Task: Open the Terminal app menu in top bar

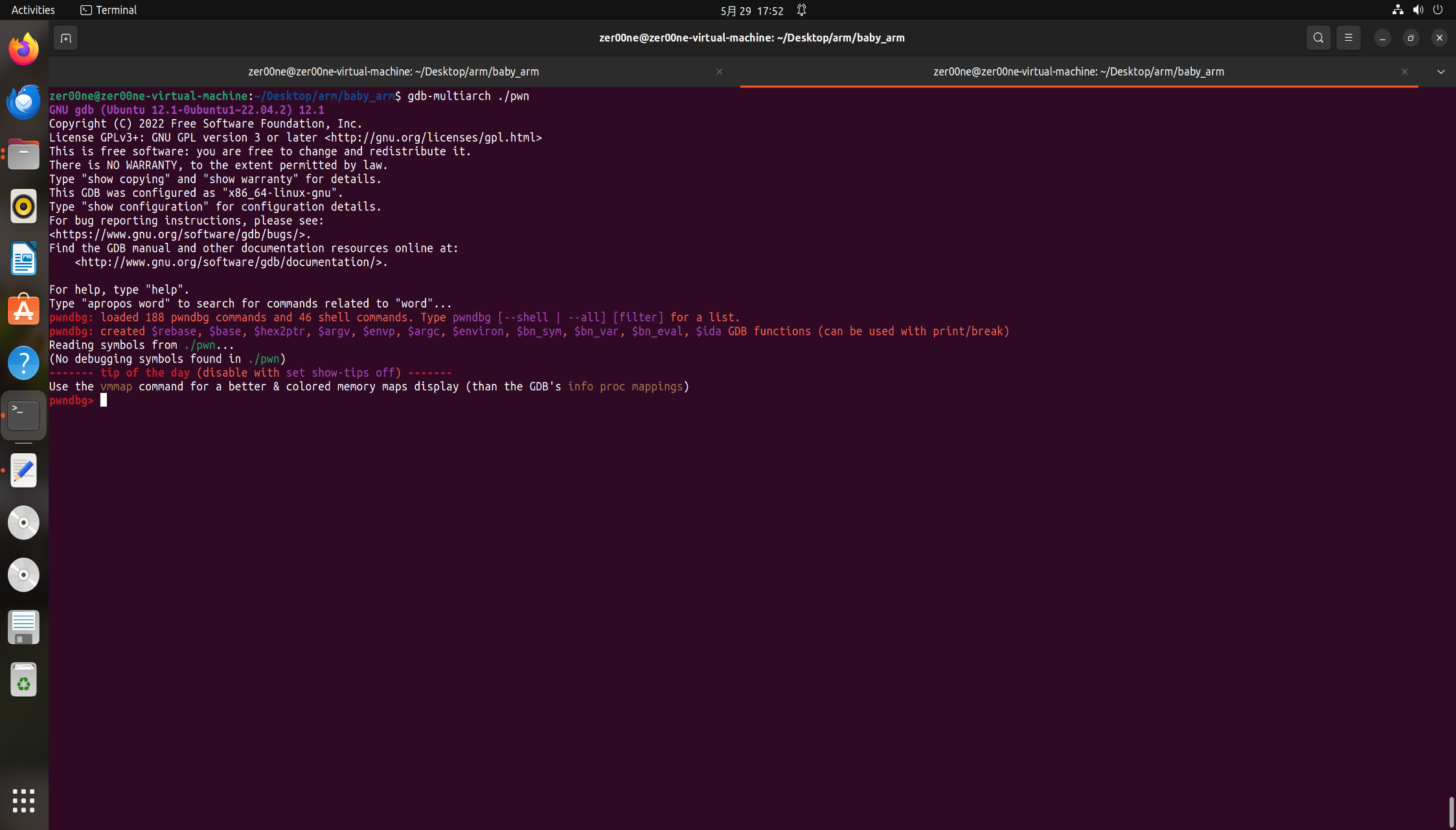Action: click(108, 10)
